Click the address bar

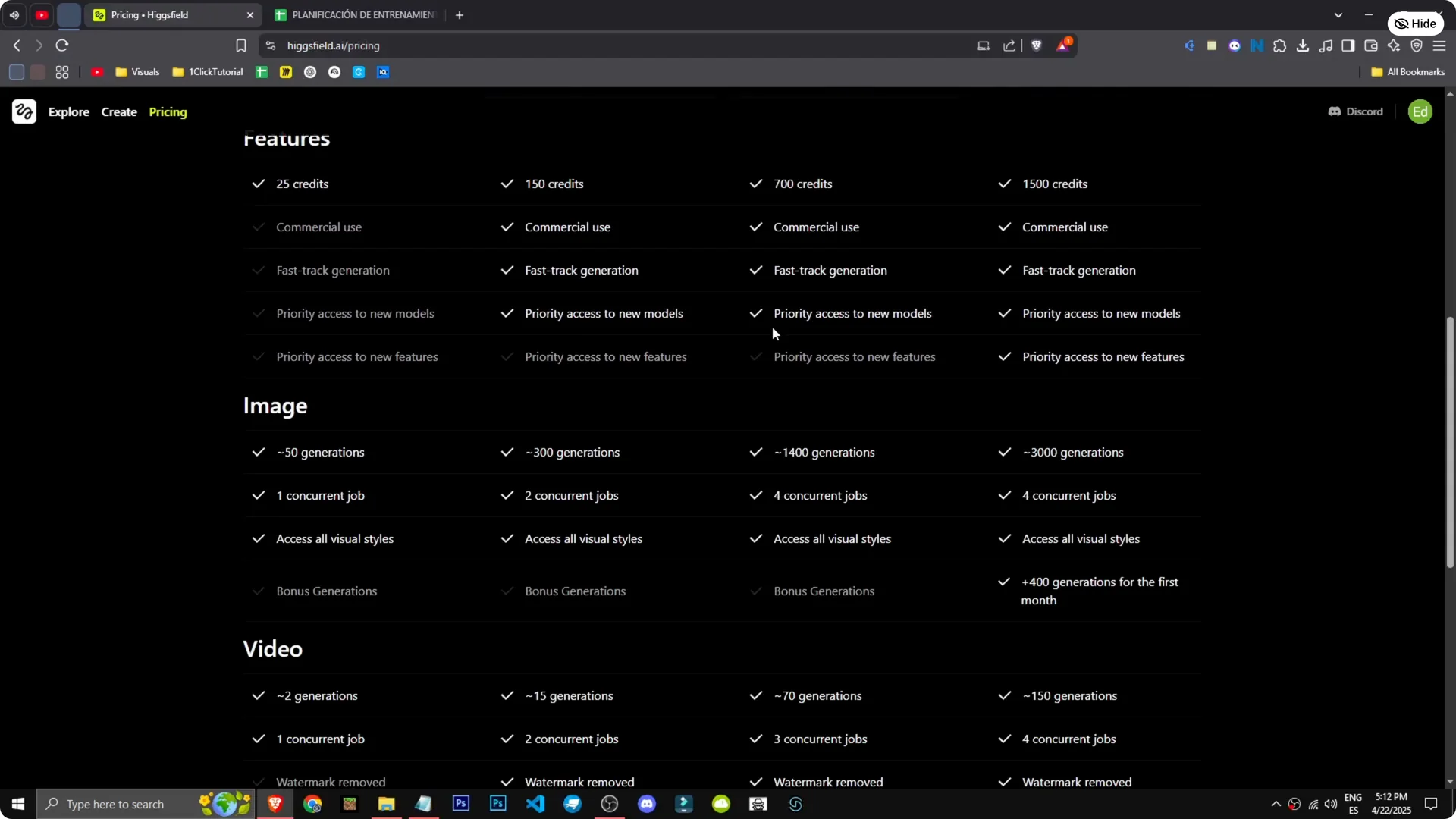pos(531,45)
